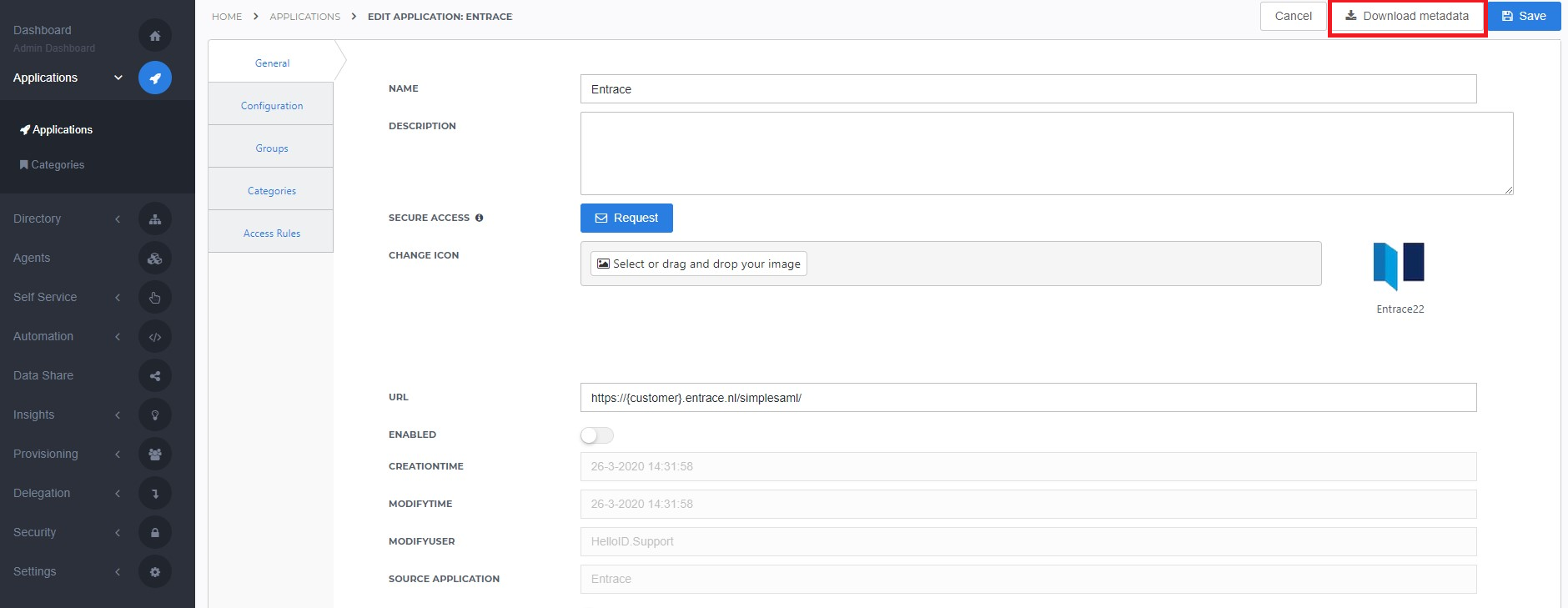
Task: Click the Name input field
Action: [x=1028, y=89]
